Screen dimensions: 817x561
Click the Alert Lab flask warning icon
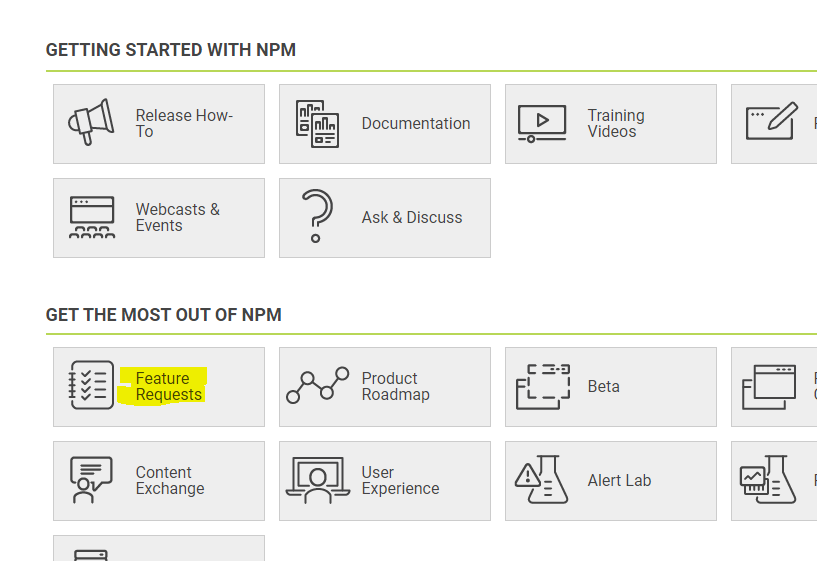point(542,479)
